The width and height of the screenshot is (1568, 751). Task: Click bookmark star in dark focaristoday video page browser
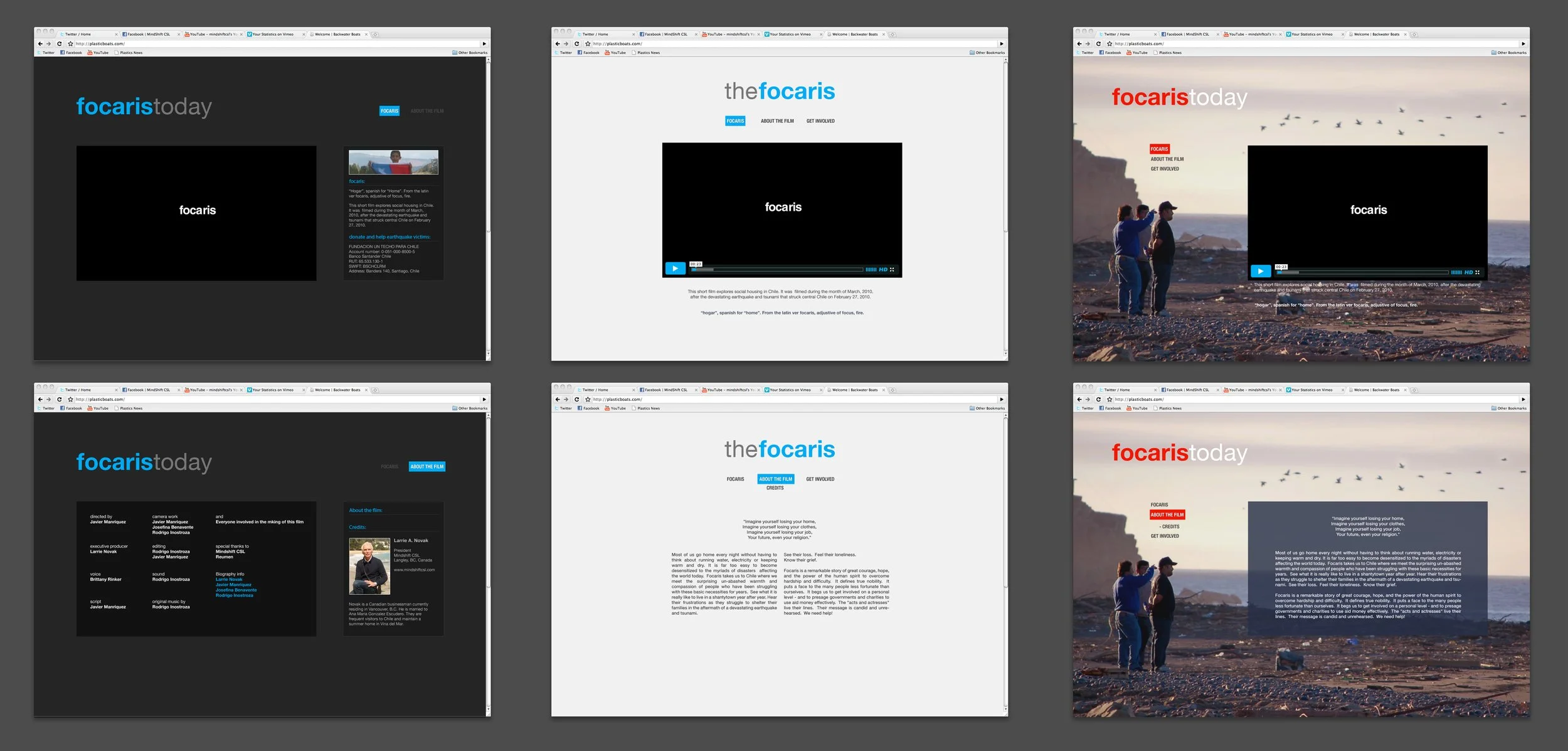(70, 44)
